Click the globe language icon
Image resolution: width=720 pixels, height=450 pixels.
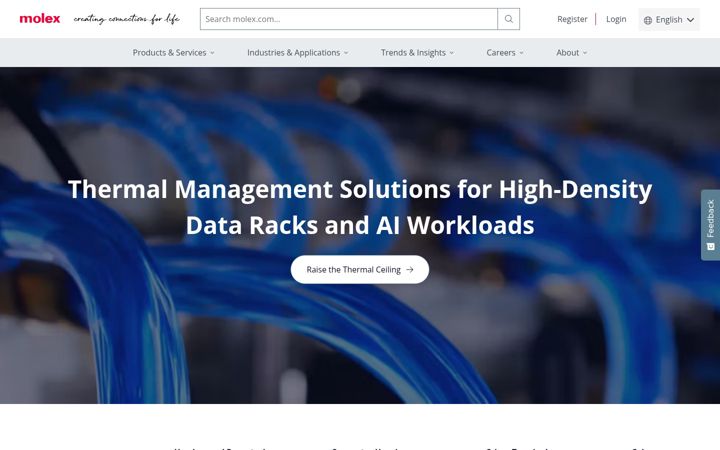648,20
